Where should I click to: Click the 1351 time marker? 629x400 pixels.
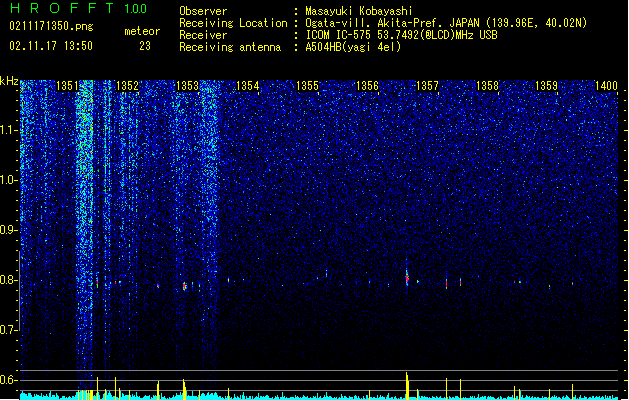[67, 86]
